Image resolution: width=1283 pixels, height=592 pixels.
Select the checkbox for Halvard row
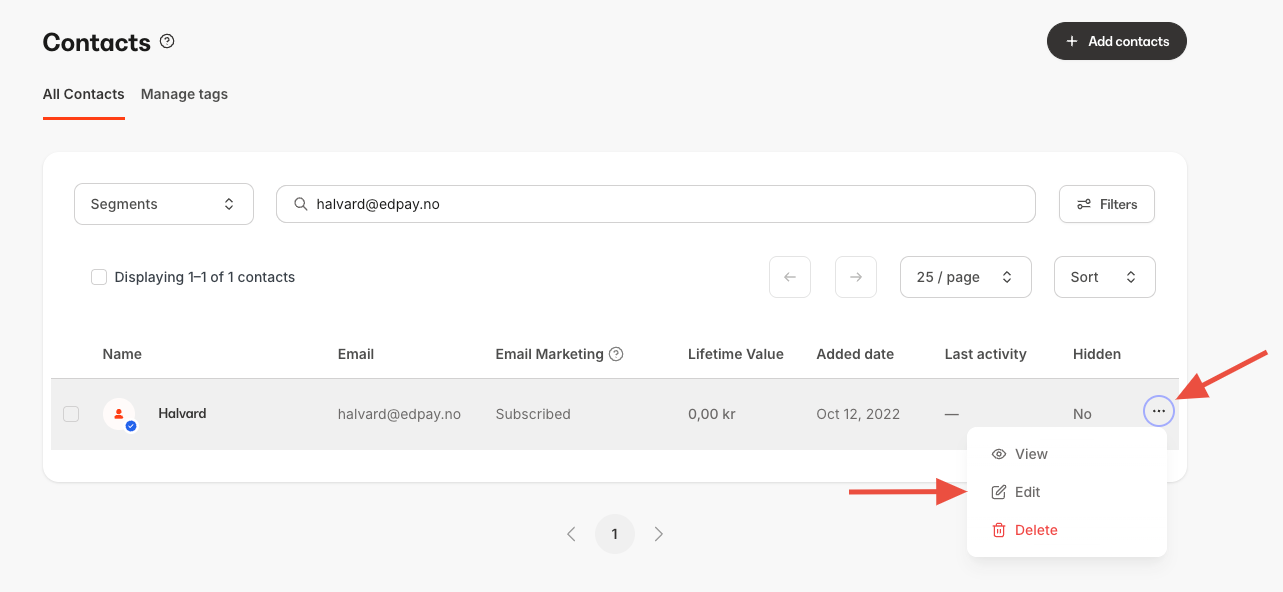click(x=71, y=414)
